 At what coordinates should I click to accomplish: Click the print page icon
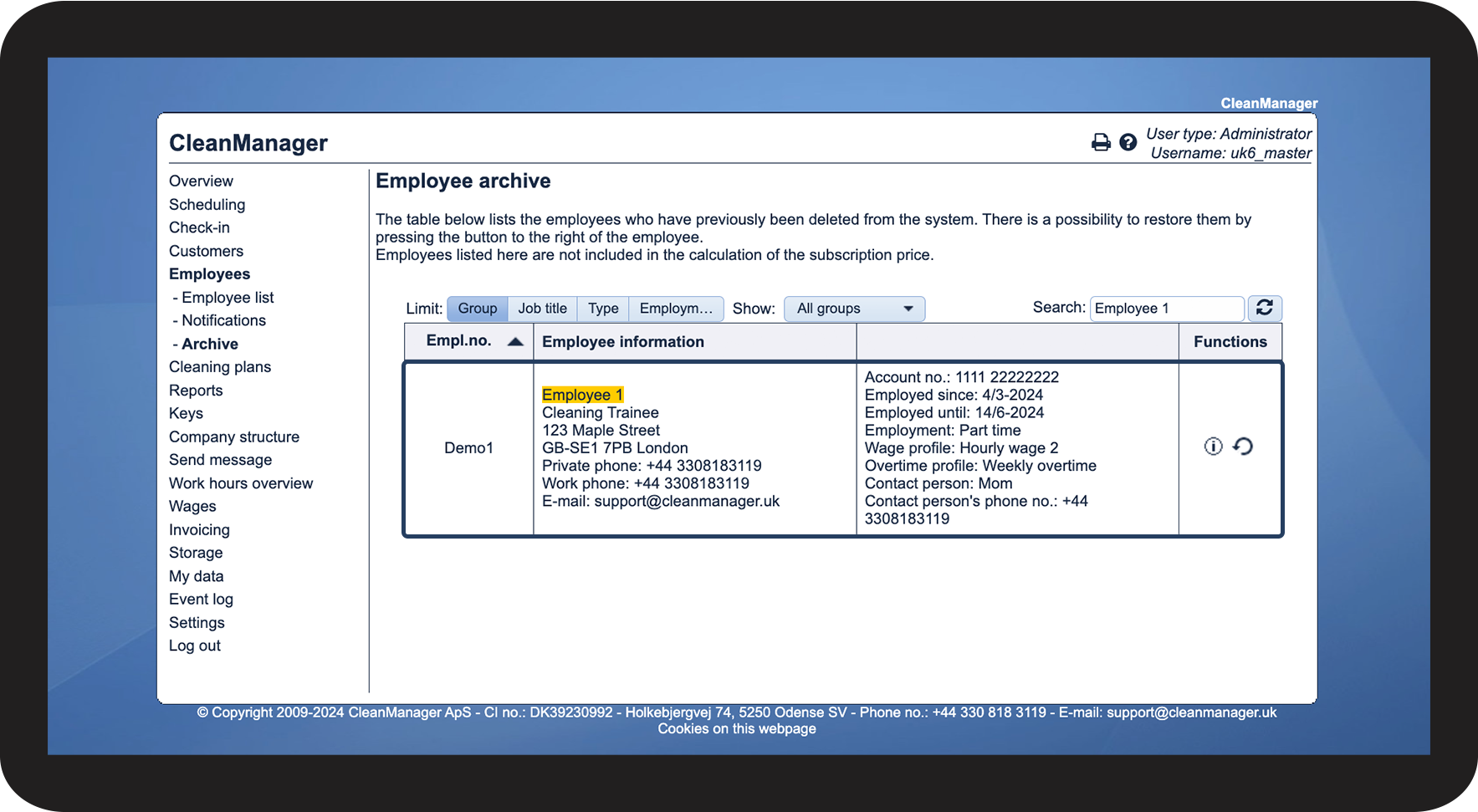pos(1101,142)
